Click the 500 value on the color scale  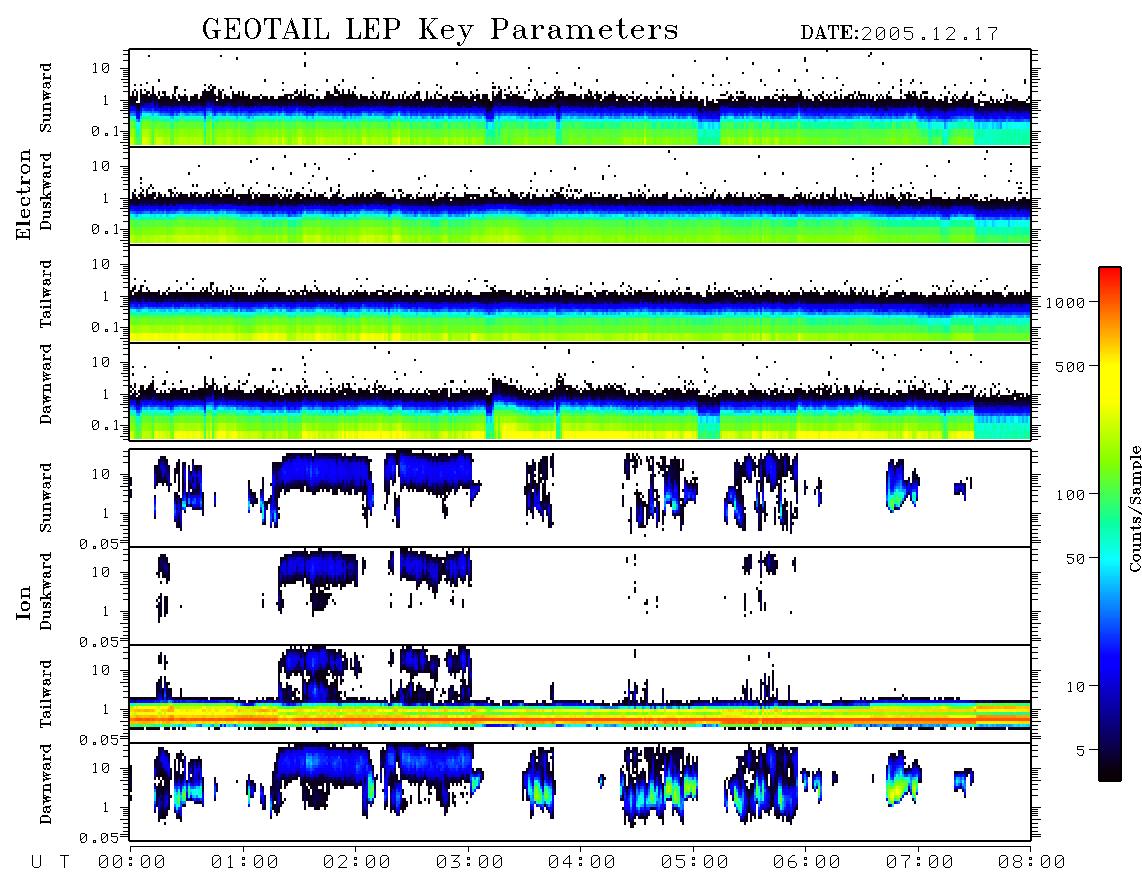tap(1070, 366)
